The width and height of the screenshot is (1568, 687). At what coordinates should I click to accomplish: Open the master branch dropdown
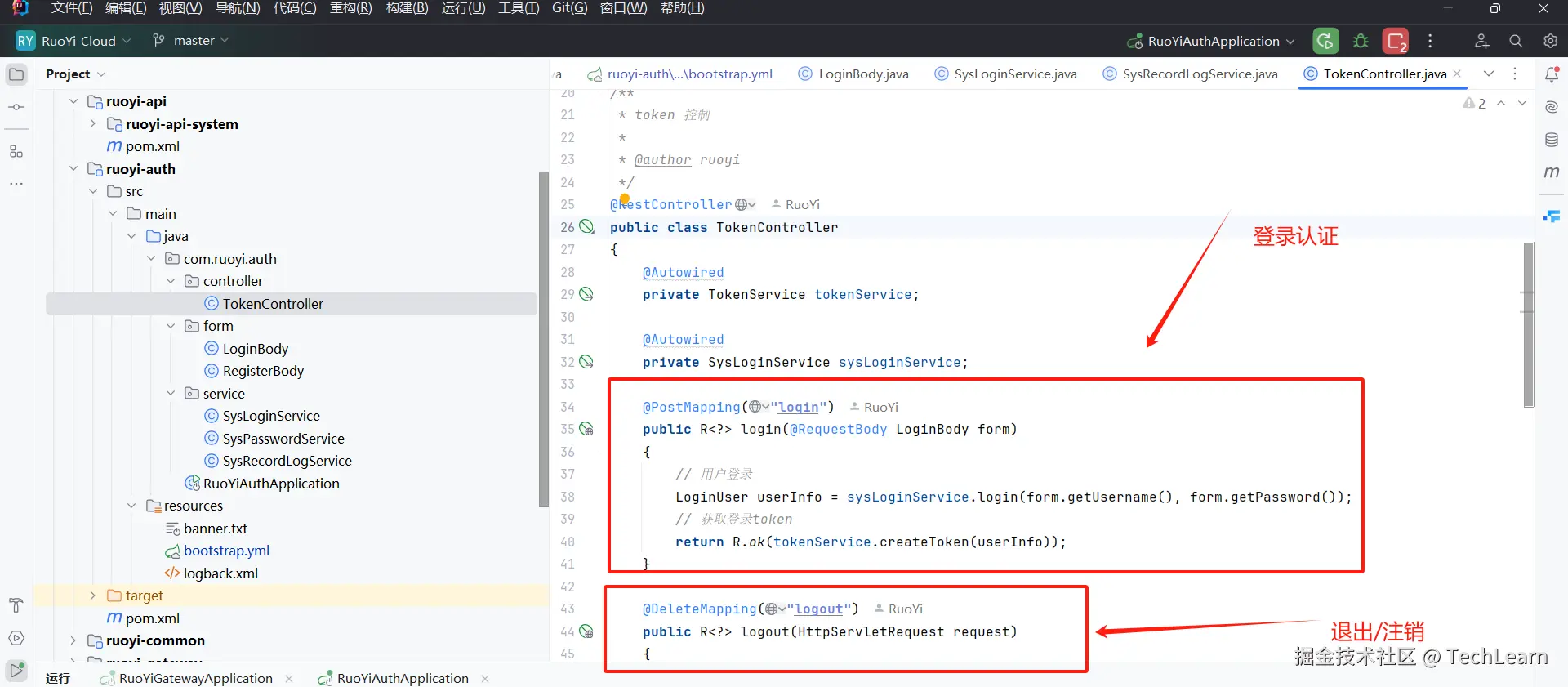[191, 41]
